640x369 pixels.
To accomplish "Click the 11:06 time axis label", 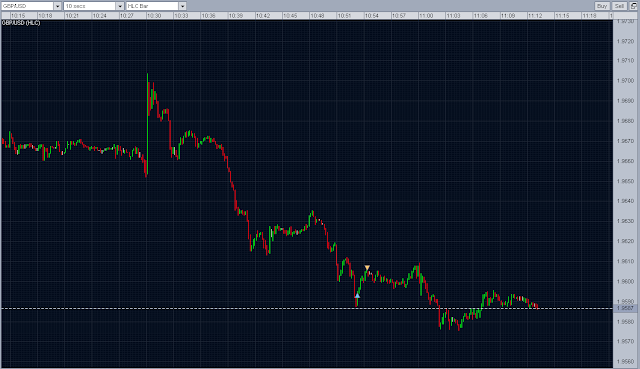I will tap(480, 16).
